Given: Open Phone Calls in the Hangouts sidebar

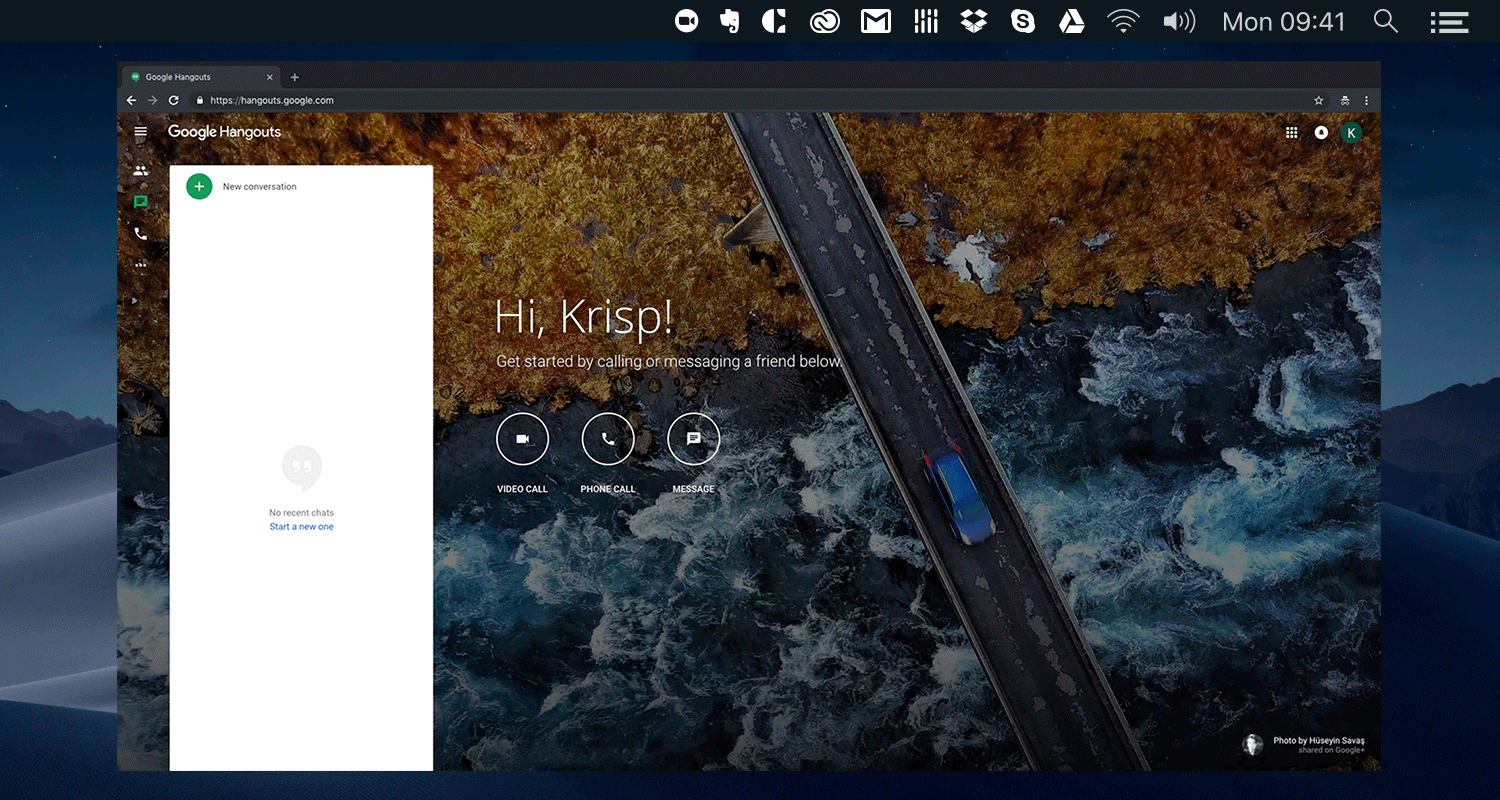Looking at the screenshot, I should pyautogui.click(x=141, y=233).
